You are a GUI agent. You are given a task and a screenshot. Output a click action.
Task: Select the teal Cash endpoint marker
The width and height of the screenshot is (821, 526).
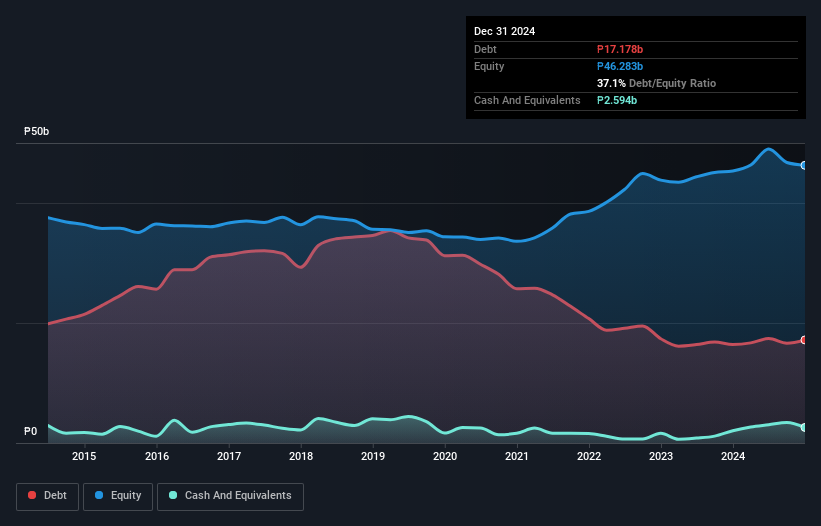(804, 428)
